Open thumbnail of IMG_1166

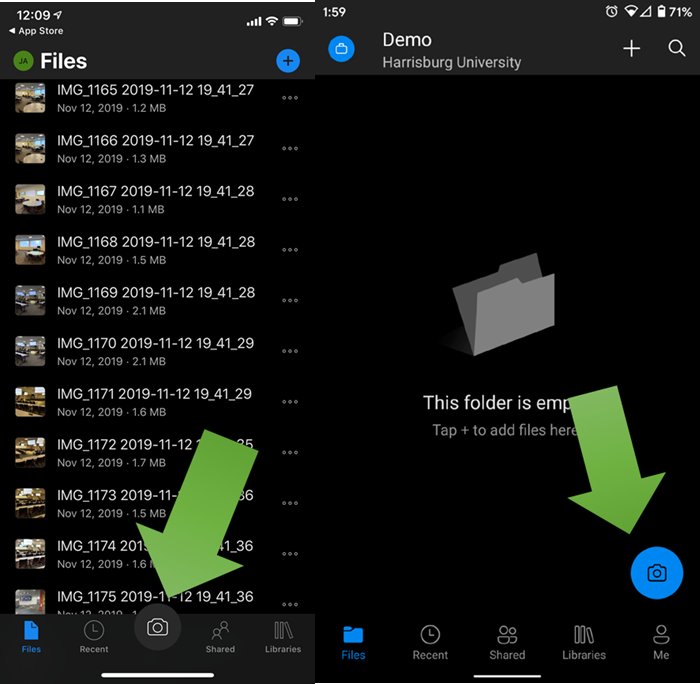(x=30, y=148)
